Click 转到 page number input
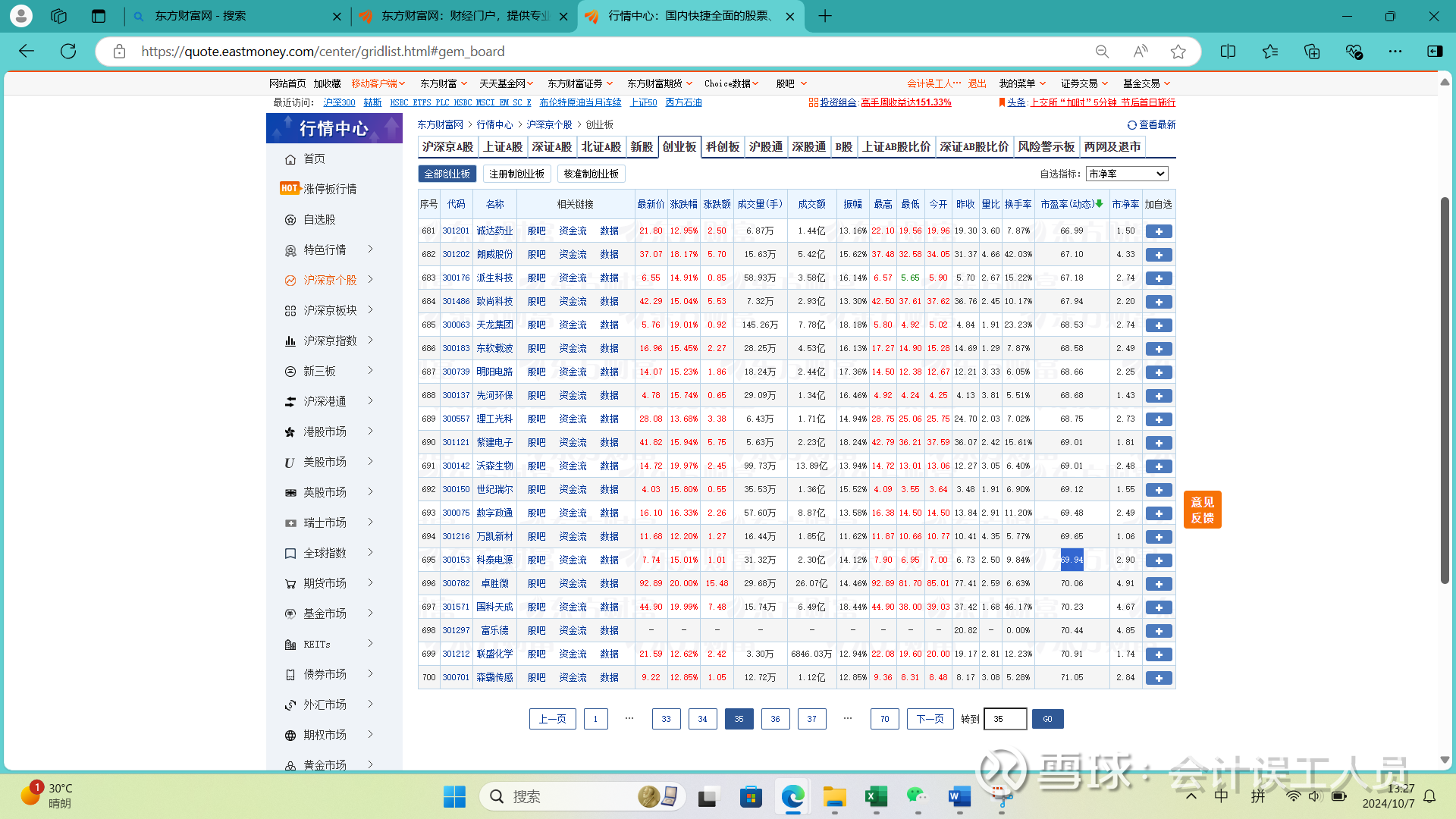Screen dimensions: 1456x819 [x=1005, y=719]
